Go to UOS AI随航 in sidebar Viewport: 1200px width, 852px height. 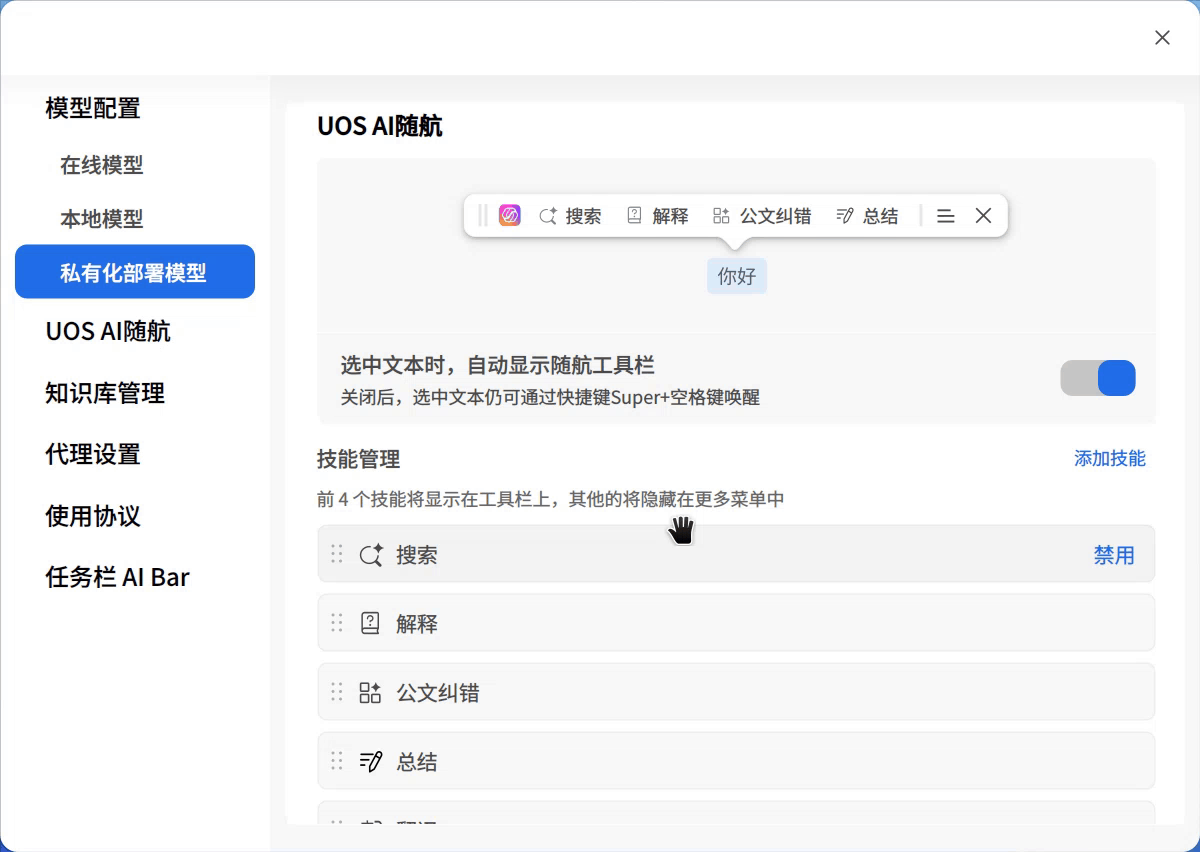pyautogui.click(x=108, y=331)
